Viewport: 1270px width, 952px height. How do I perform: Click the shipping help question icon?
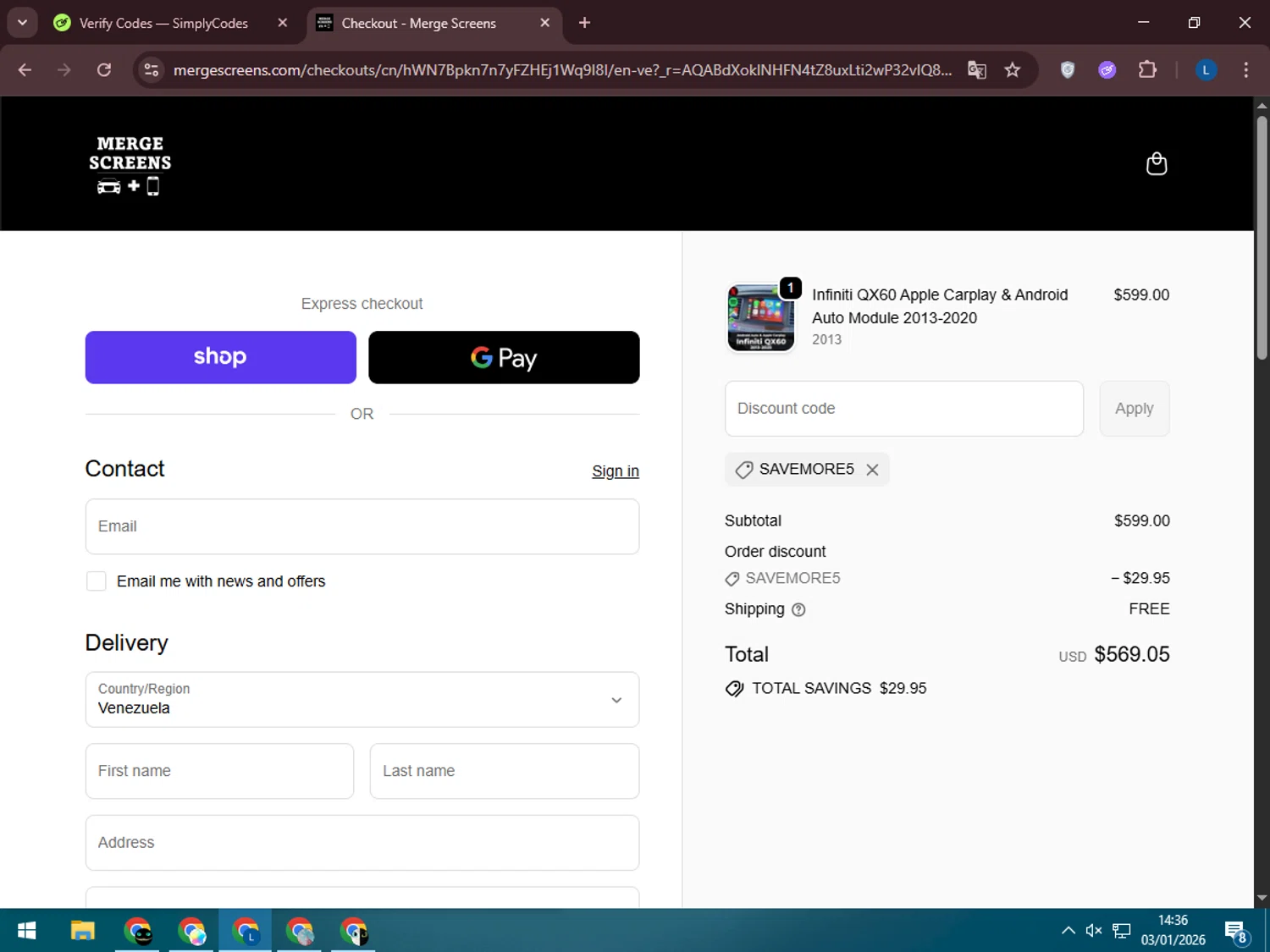(x=798, y=609)
